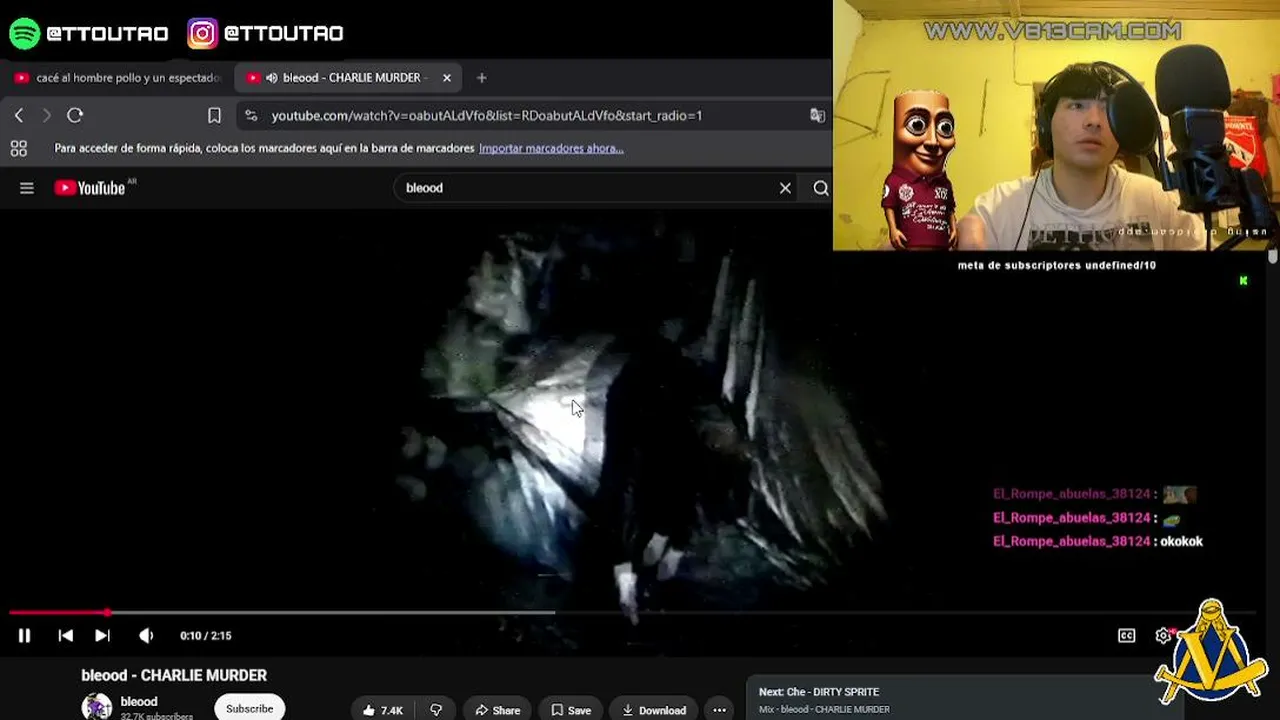Viewport: 1280px width, 720px height.
Task: Skip to the next video
Action: coord(102,635)
